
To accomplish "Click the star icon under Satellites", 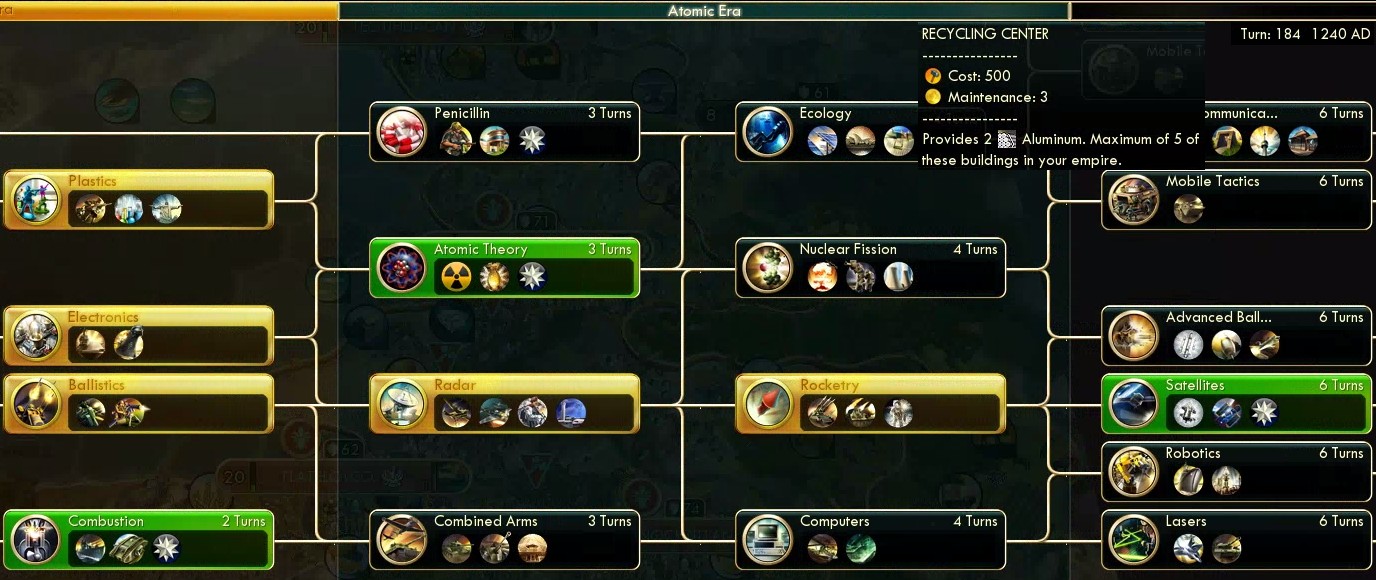I will pos(1264,412).
